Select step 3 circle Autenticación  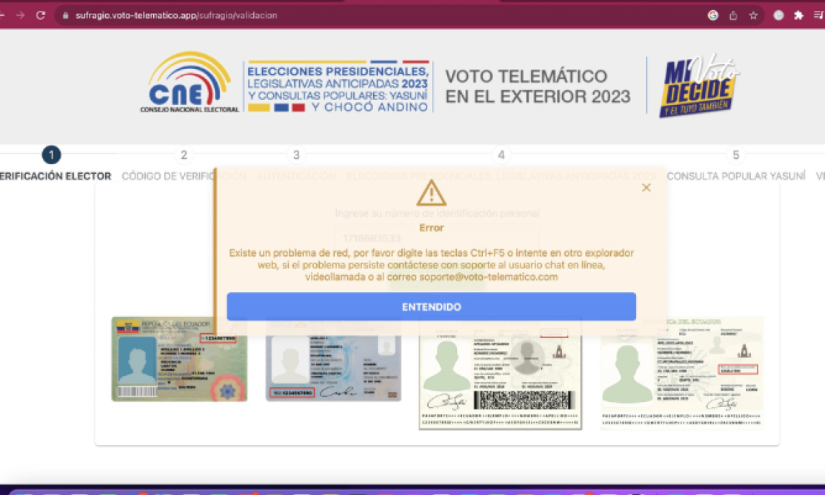(x=296, y=155)
